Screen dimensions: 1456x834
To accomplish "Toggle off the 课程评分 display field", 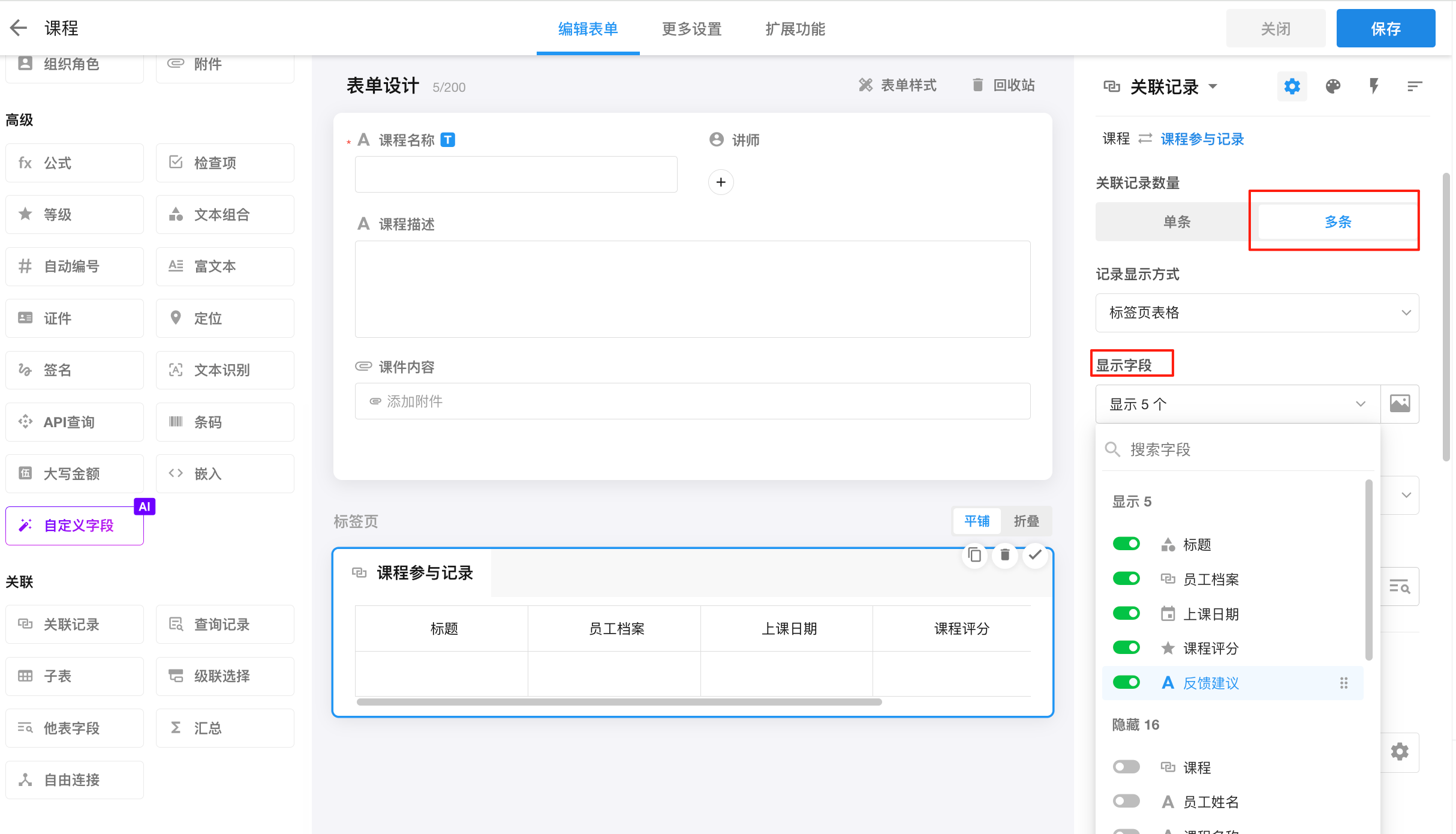I will point(1126,647).
